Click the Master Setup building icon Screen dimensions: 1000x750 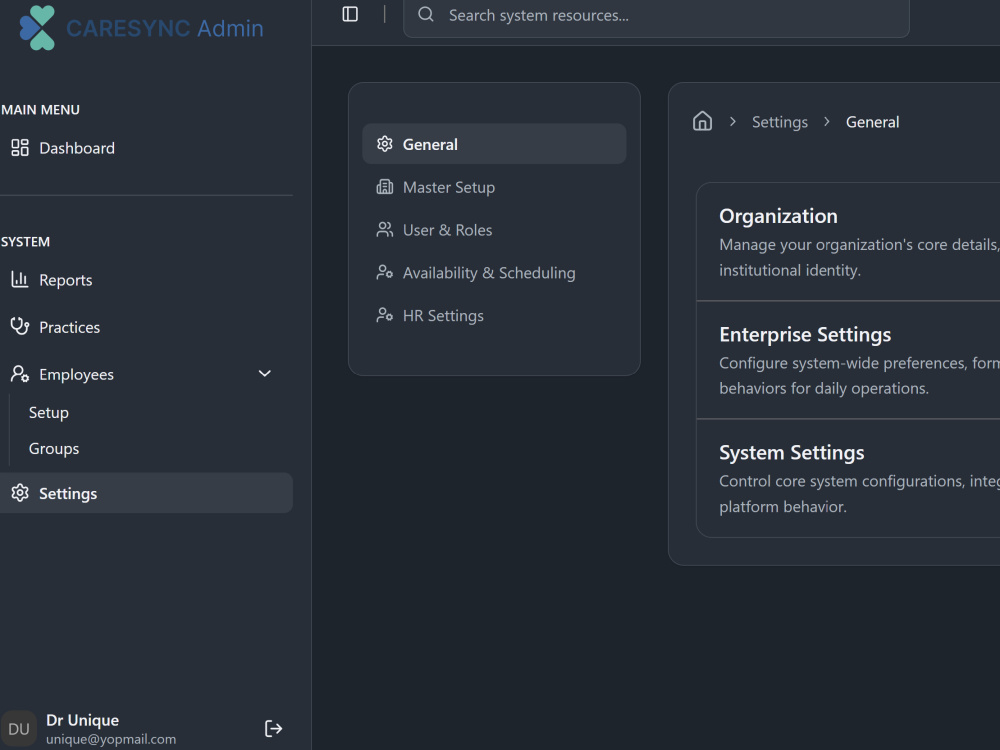[x=385, y=187]
